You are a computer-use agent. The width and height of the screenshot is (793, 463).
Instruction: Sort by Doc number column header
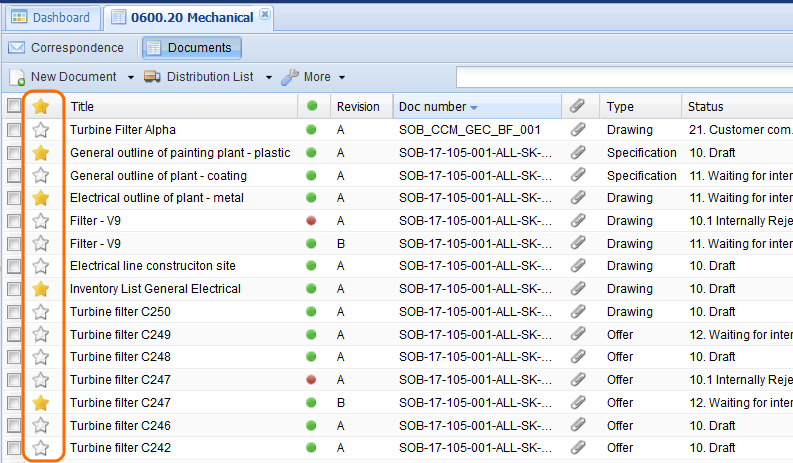438,106
